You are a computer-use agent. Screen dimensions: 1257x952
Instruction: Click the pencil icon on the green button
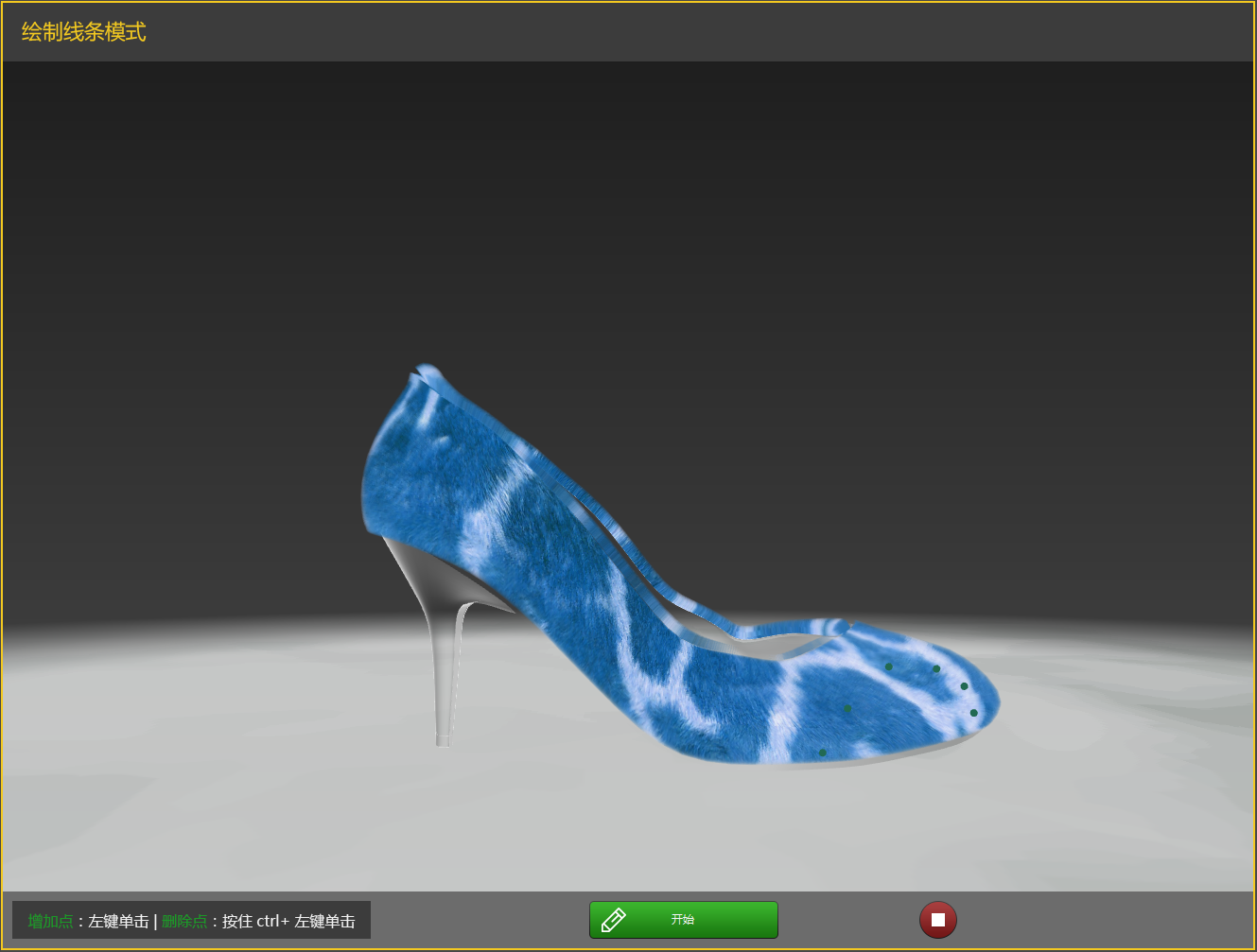click(x=613, y=920)
